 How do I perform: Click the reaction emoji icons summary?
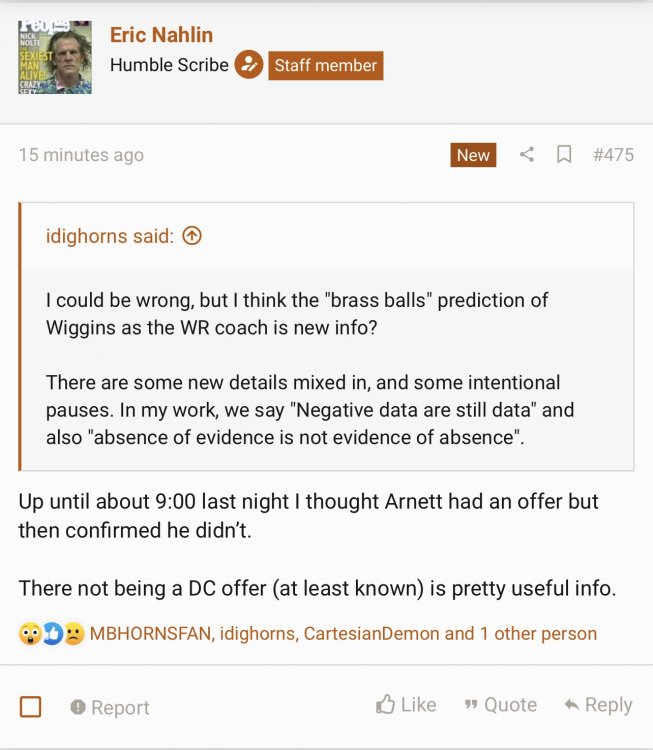click(51, 633)
